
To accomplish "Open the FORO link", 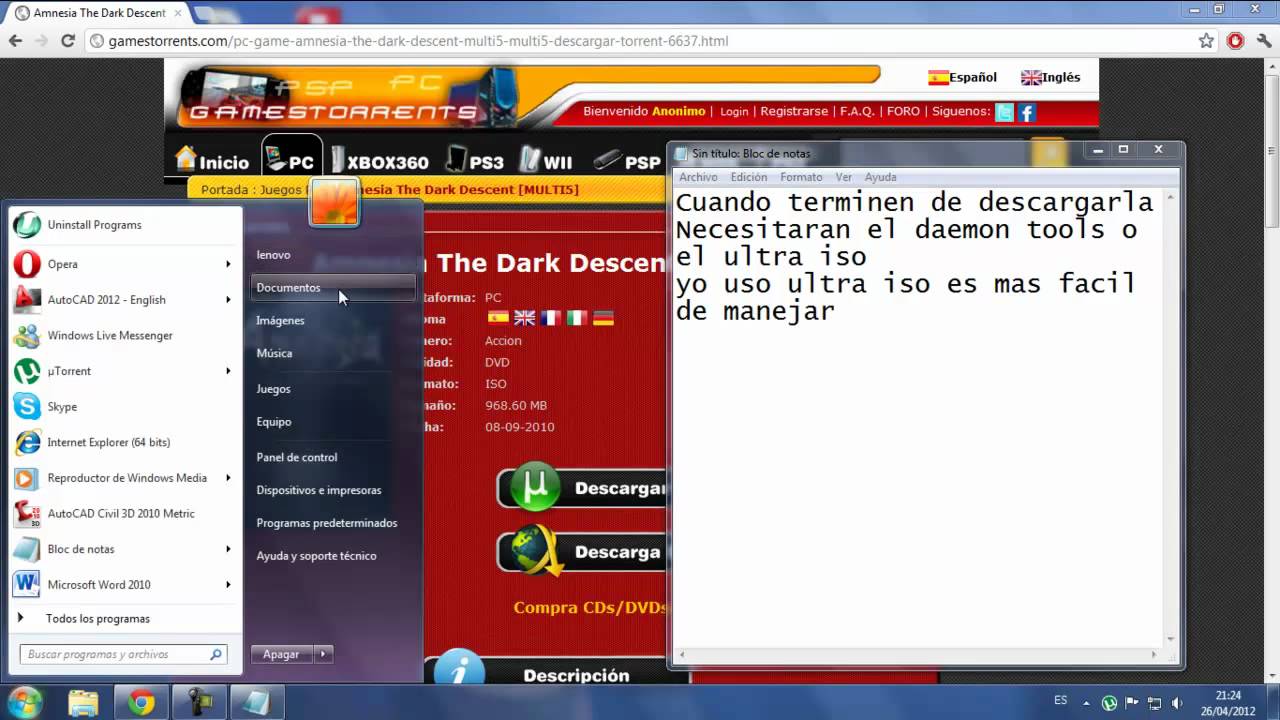I will (903, 112).
